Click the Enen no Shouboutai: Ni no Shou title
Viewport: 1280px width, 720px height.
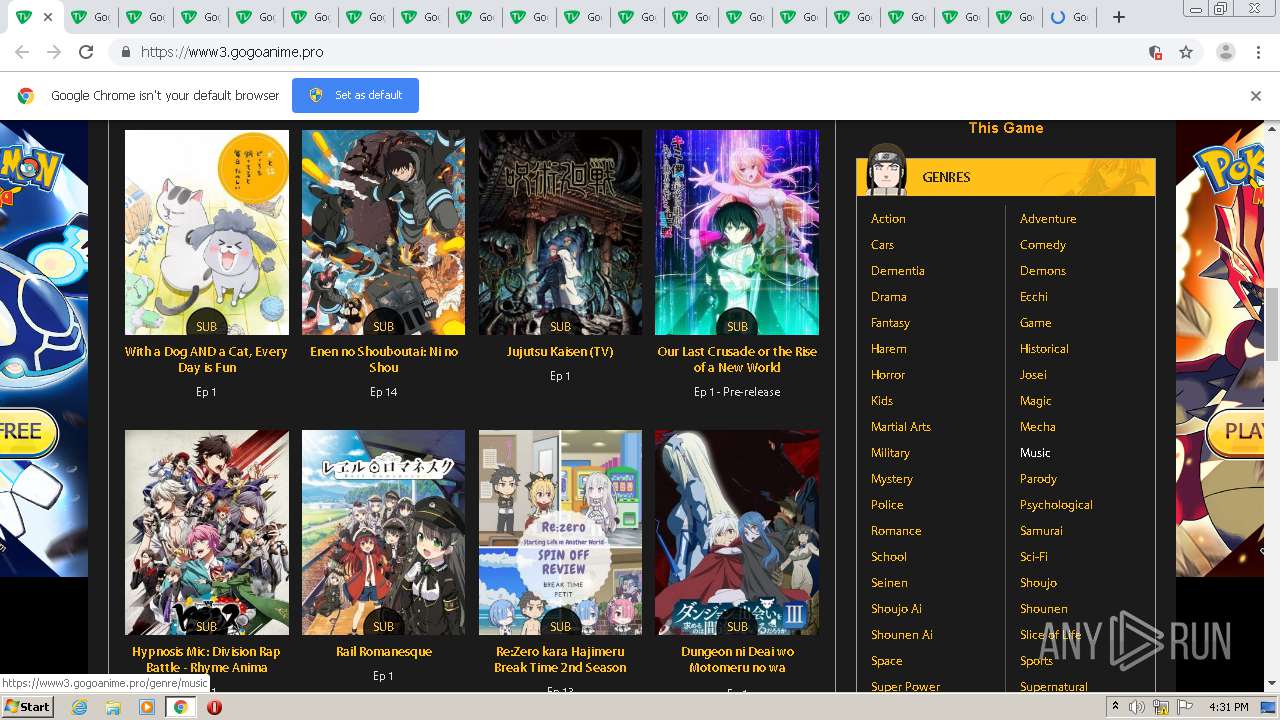pos(384,360)
